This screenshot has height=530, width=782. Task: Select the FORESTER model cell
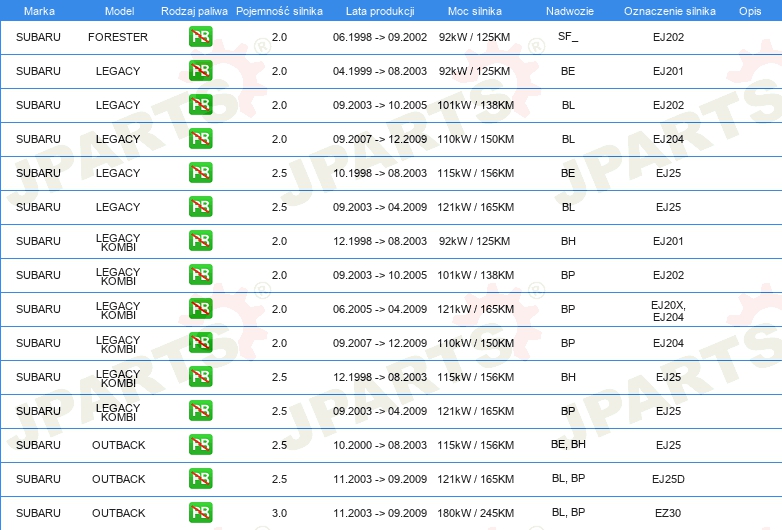[118, 37]
